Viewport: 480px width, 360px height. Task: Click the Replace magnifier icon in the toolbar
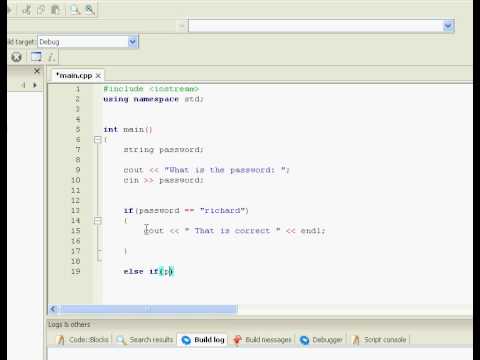pos(89,10)
